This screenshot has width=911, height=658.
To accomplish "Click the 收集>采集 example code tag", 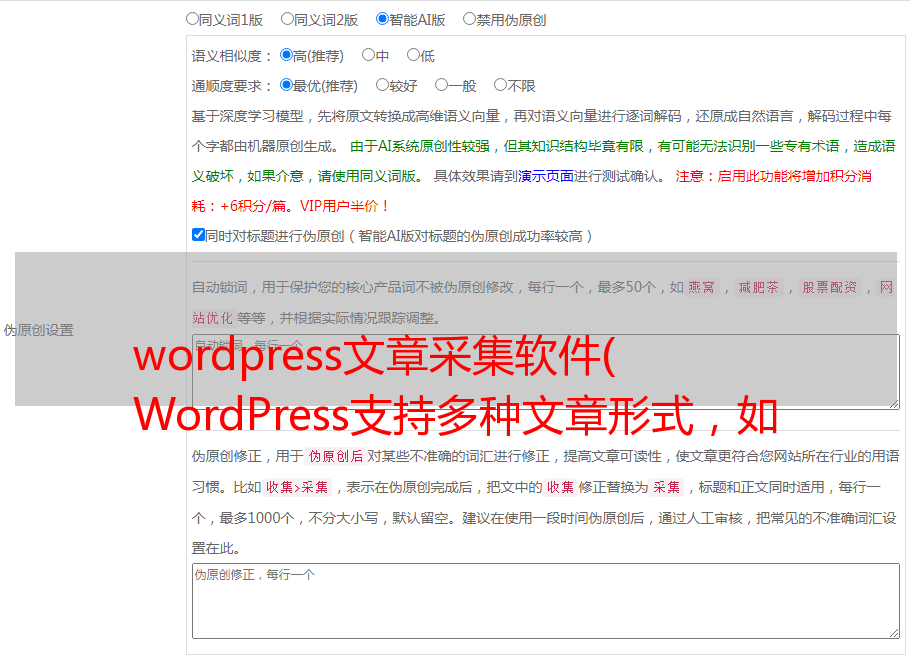I will click(297, 487).
